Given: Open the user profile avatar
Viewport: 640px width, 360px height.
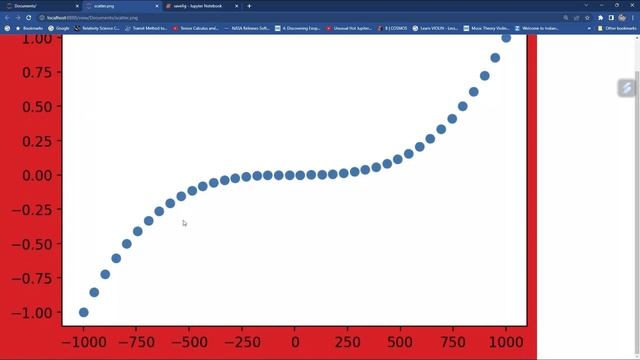Looking at the screenshot, I should click(622, 18).
